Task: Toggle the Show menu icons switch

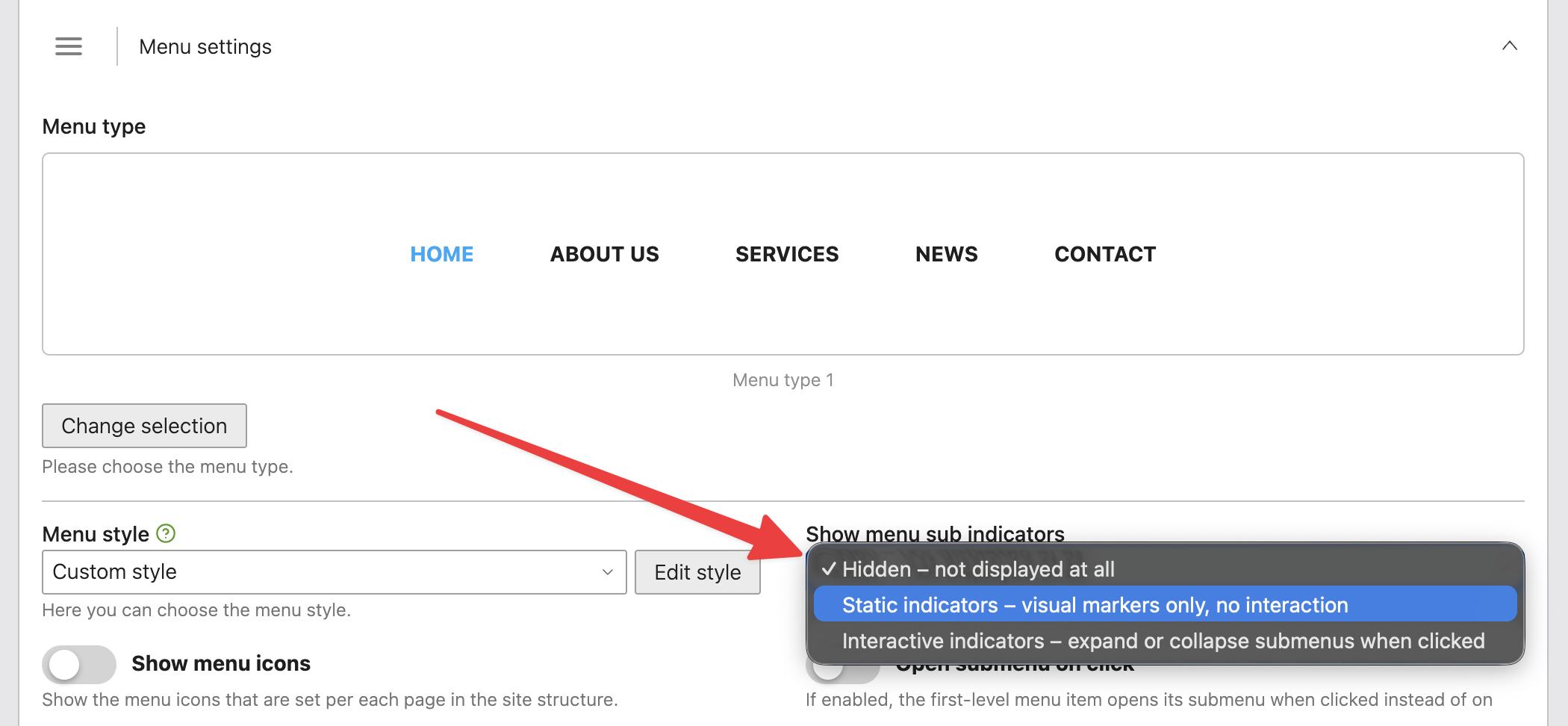Action: tap(79, 664)
